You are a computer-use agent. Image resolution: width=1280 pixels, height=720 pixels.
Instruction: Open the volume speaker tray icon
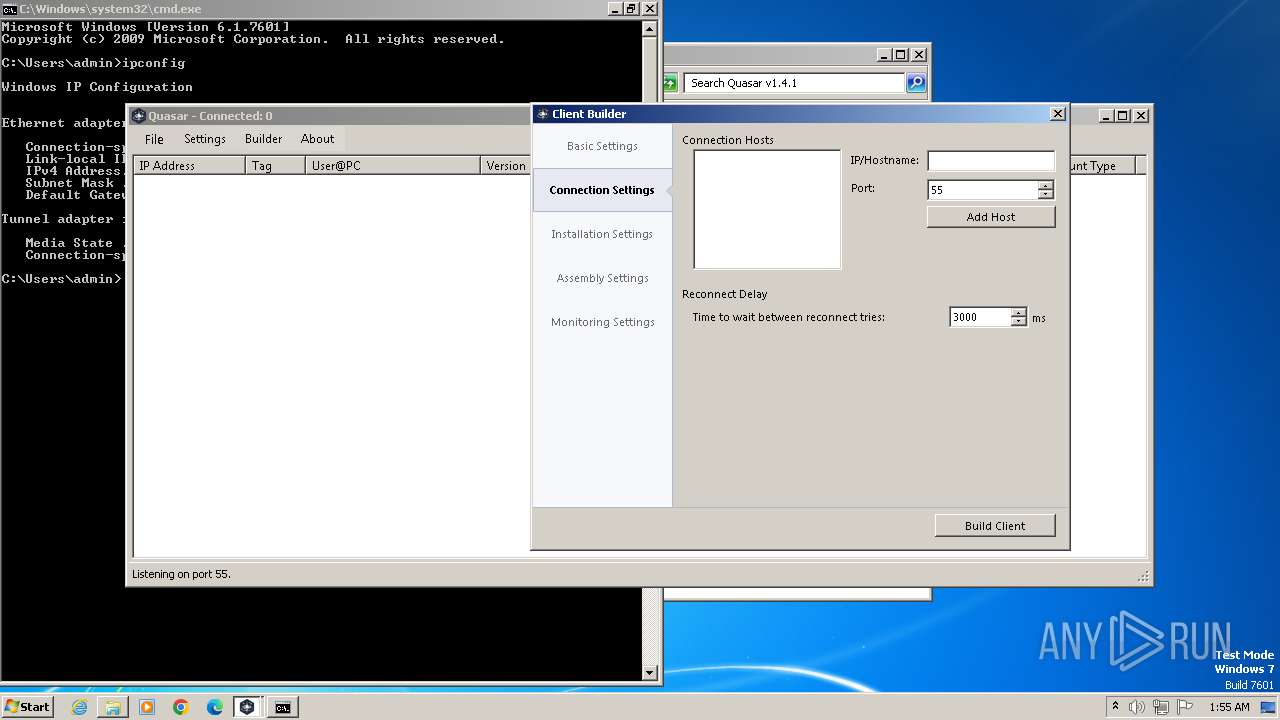pyautogui.click(x=1137, y=707)
